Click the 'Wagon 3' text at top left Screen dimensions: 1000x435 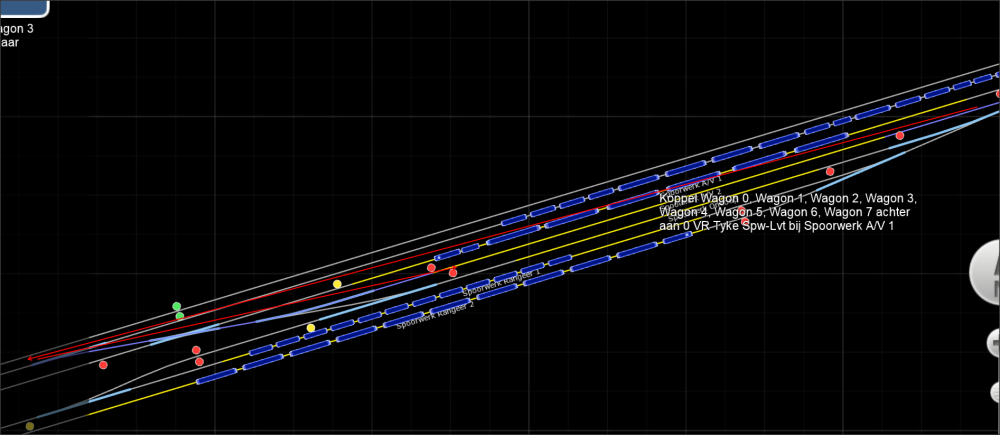[16, 29]
